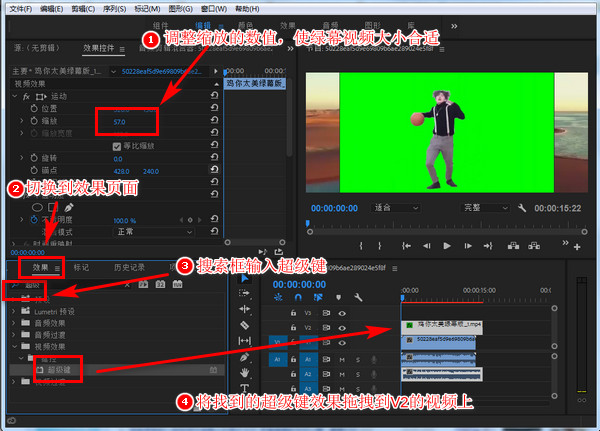The width and height of the screenshot is (600, 431).
Task: Open the 完整 playback resolution dropdown
Action: coord(485,208)
